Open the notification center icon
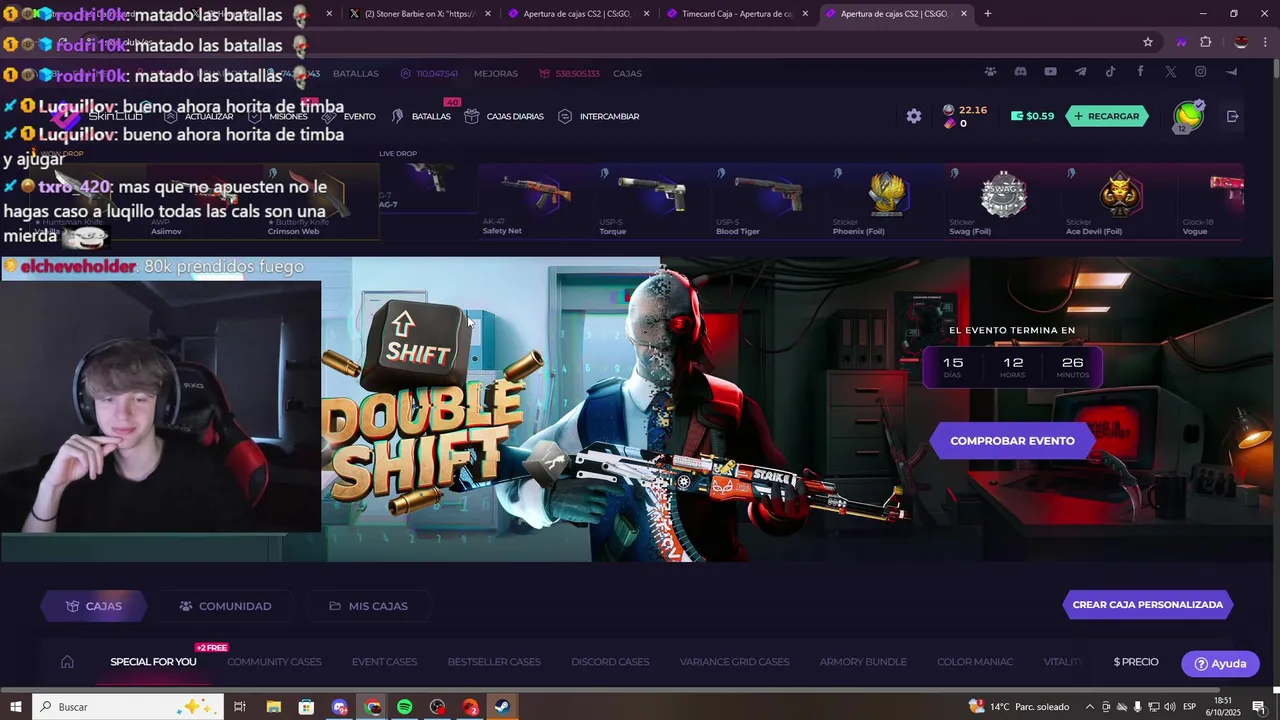1280x720 pixels. [1259, 707]
